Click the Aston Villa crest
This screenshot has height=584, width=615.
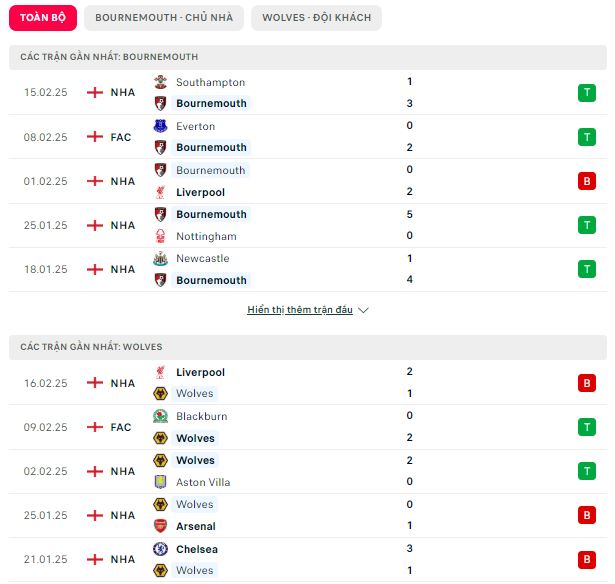160,482
